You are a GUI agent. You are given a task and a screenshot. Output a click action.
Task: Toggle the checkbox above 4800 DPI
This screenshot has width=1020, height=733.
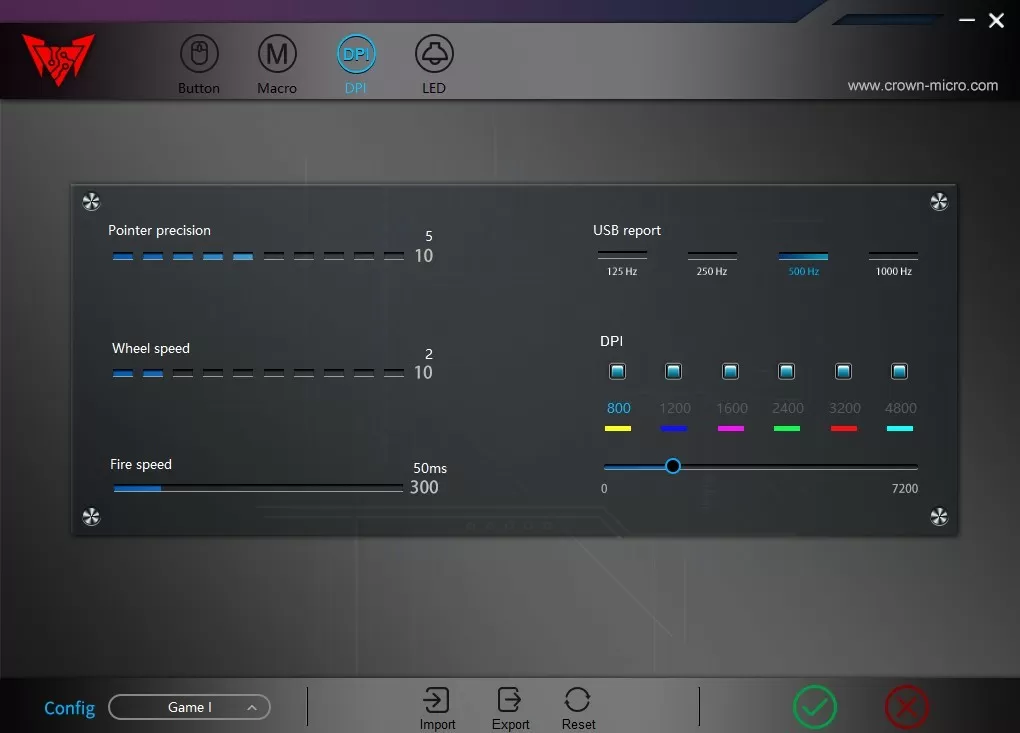[899, 372]
